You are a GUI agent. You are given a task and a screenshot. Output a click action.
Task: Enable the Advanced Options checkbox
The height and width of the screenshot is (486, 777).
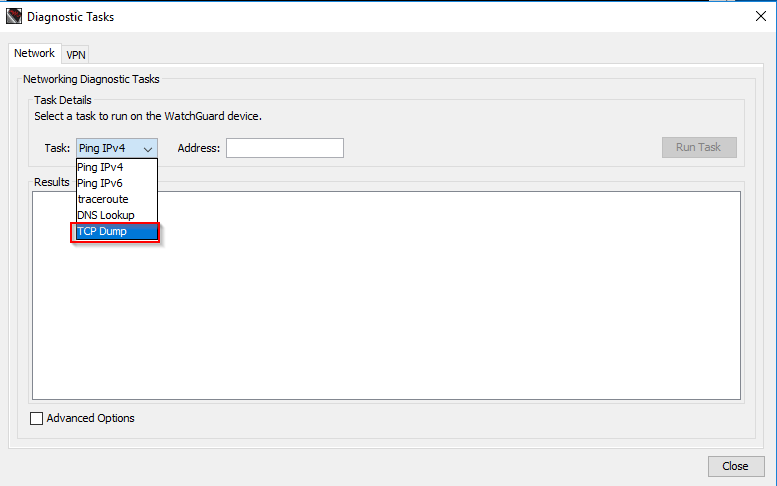click(37, 418)
